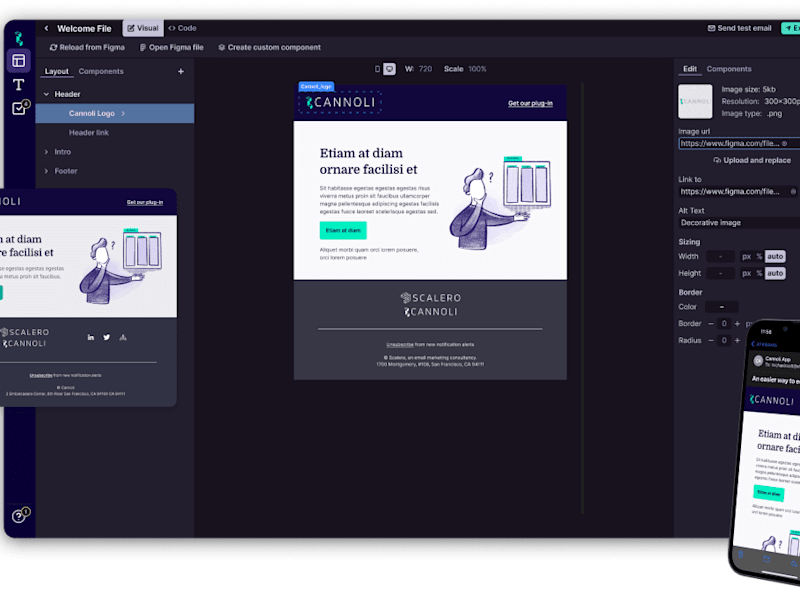Go back using arrow beside Welcome File
Viewport: 800px width, 600px height.
46,29
